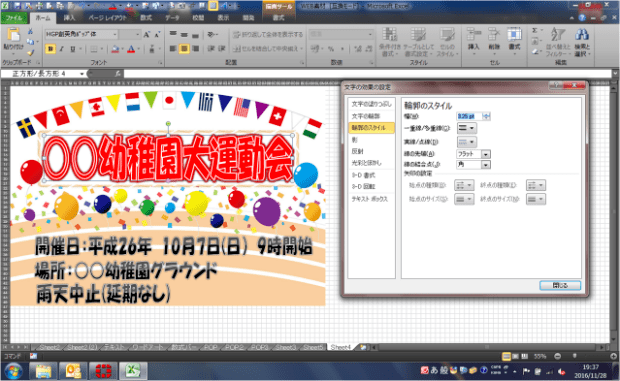Click the zoom out minus button
The height and width of the screenshot is (381, 620).
click(x=558, y=356)
